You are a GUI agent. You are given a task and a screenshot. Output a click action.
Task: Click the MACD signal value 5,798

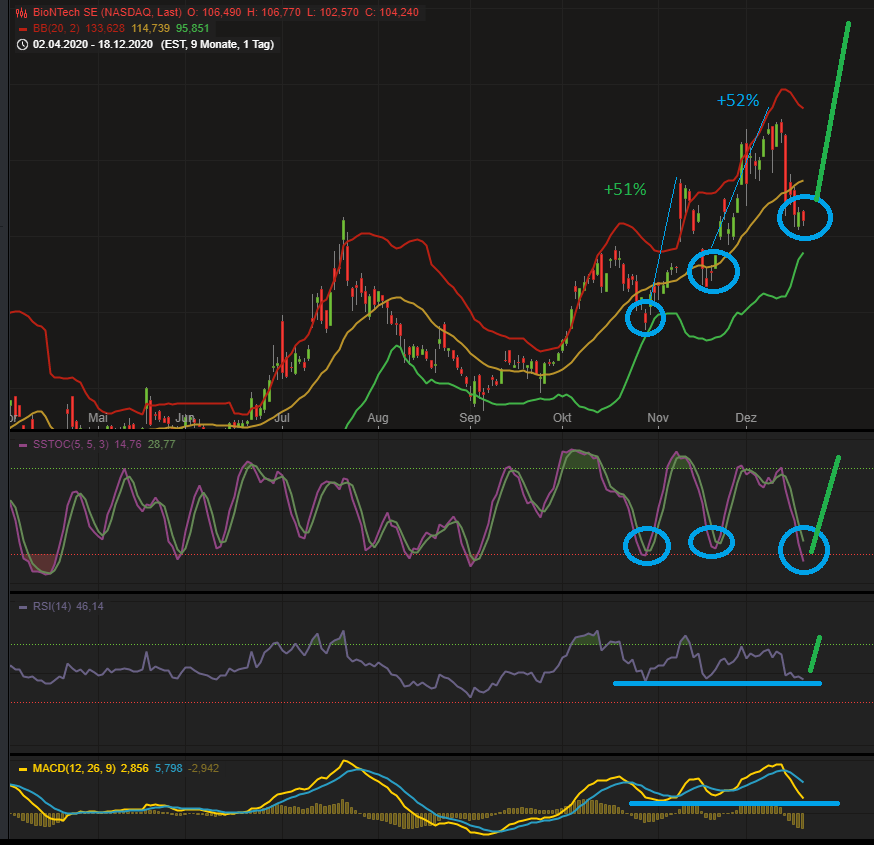[x=169, y=768]
